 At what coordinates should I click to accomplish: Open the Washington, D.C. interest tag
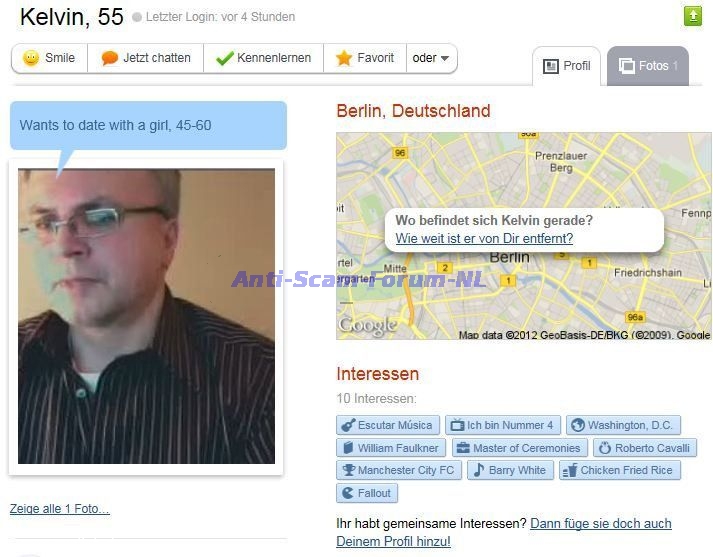point(623,425)
